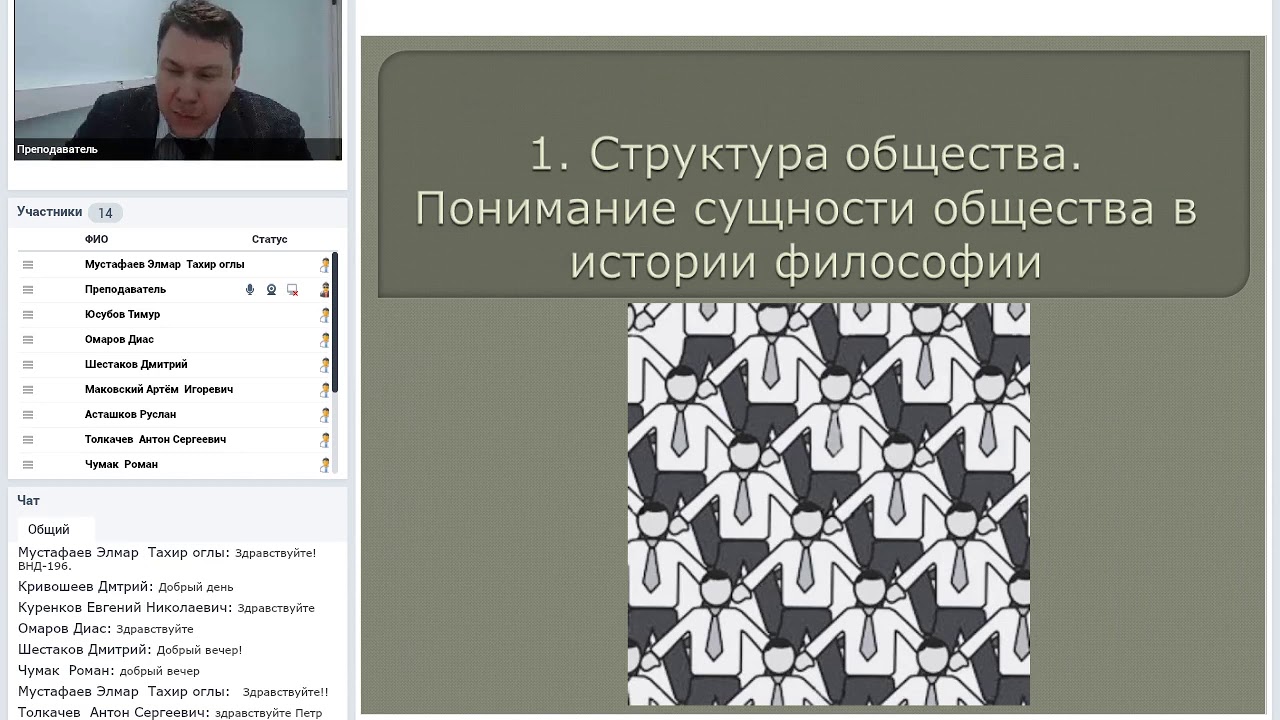Click the slide image of businessmen pattern

[x=829, y=504]
